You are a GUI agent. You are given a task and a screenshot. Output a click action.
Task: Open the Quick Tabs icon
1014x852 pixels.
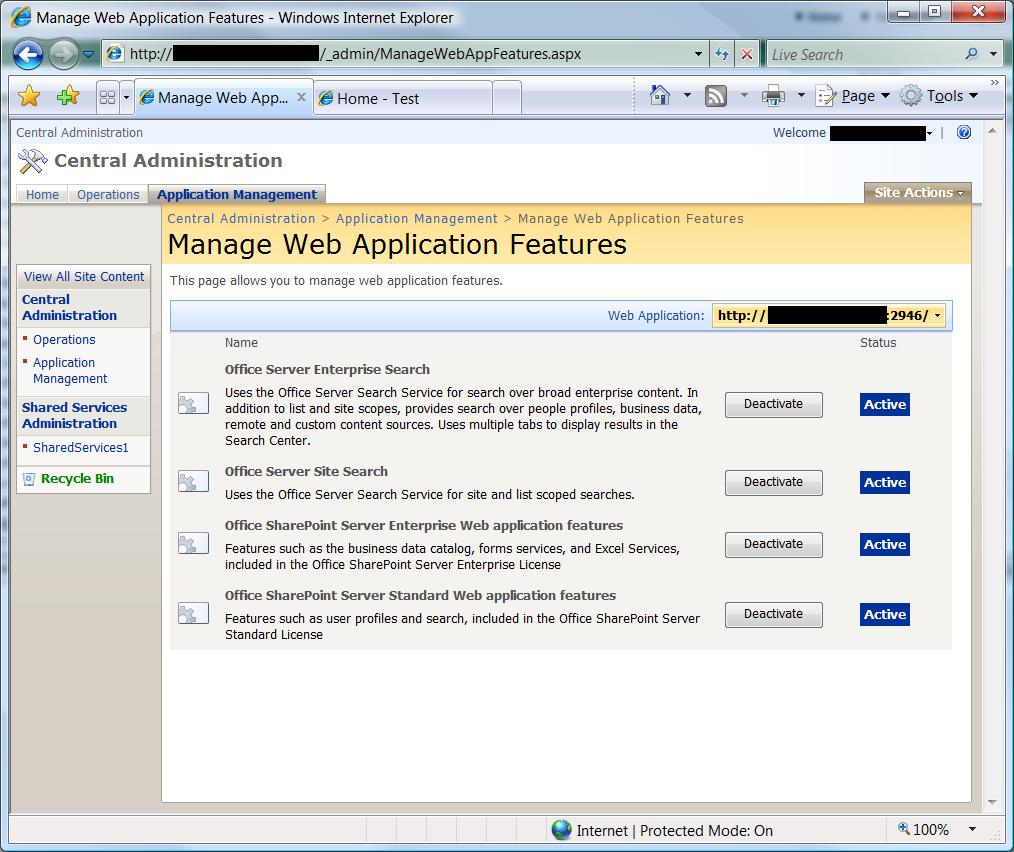coord(107,96)
